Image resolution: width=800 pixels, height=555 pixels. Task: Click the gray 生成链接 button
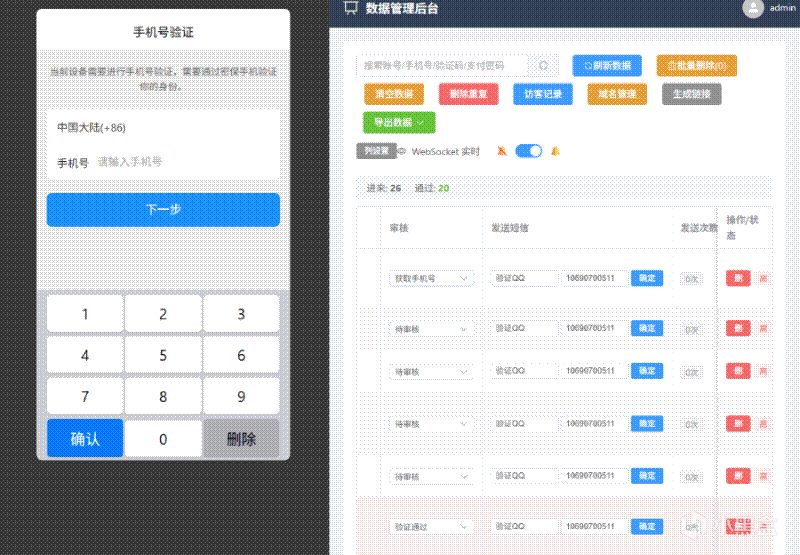[692, 94]
